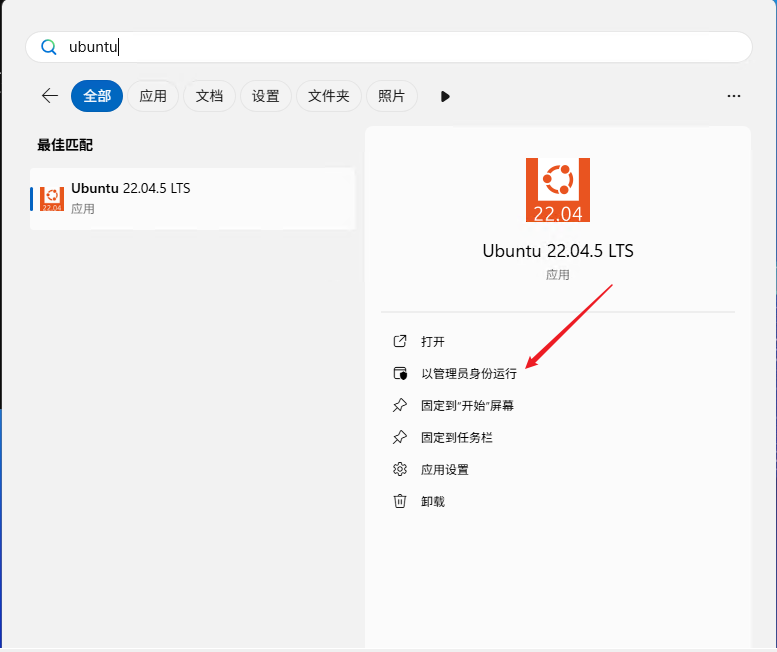777x652 pixels.
Task: Click the large Ubuntu 22.04 logo
Action: [x=558, y=190]
